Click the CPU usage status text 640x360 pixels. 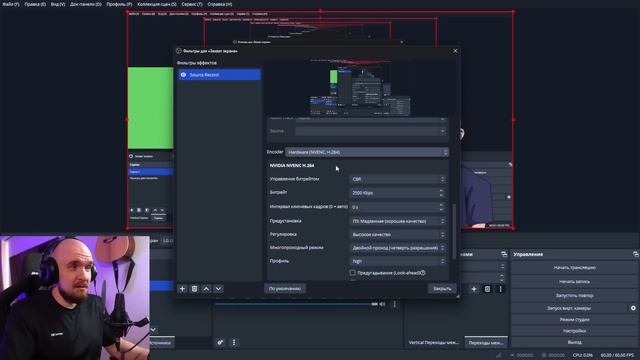click(582, 355)
